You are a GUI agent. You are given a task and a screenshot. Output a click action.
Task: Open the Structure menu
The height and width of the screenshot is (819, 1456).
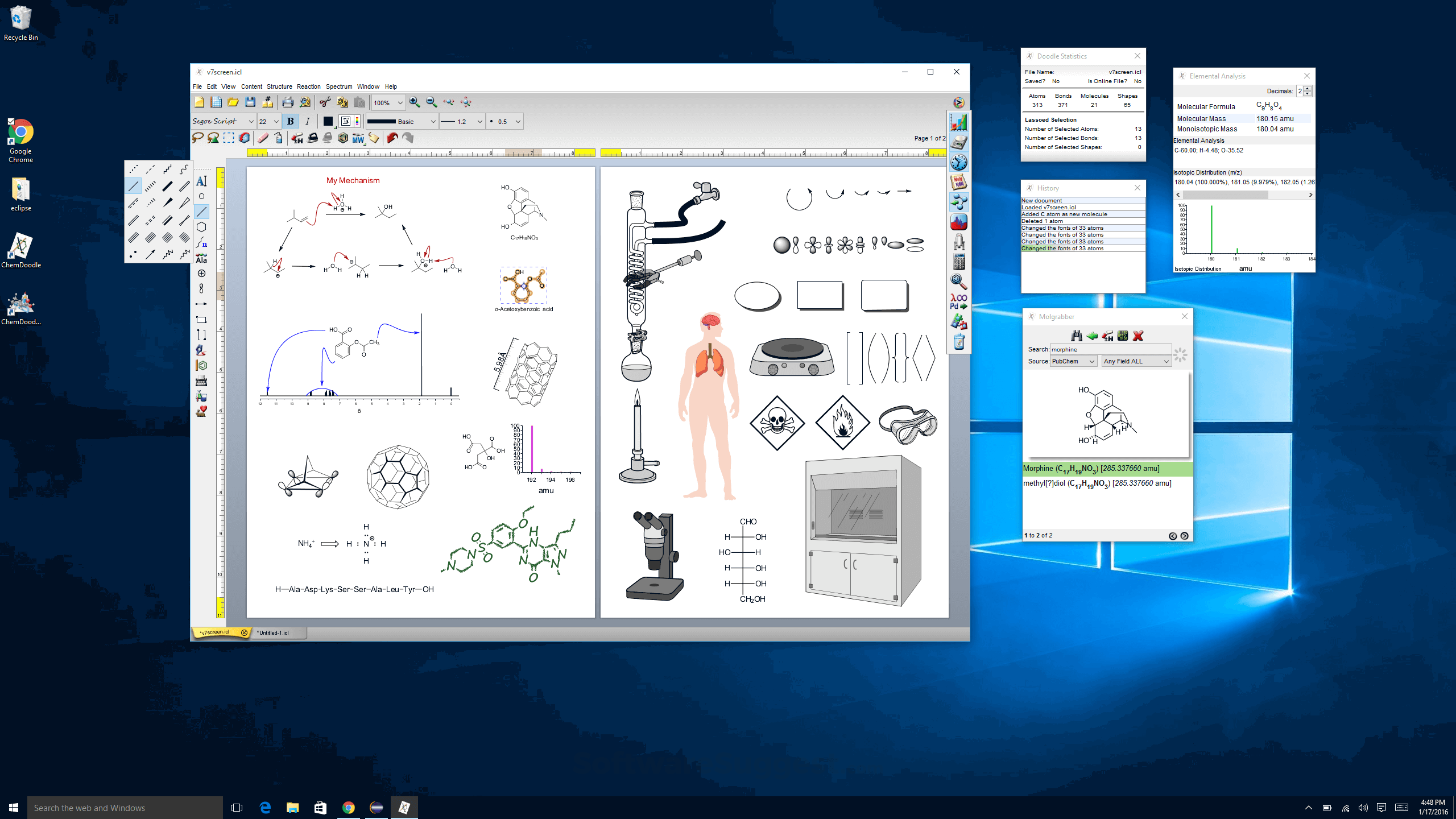click(x=279, y=86)
